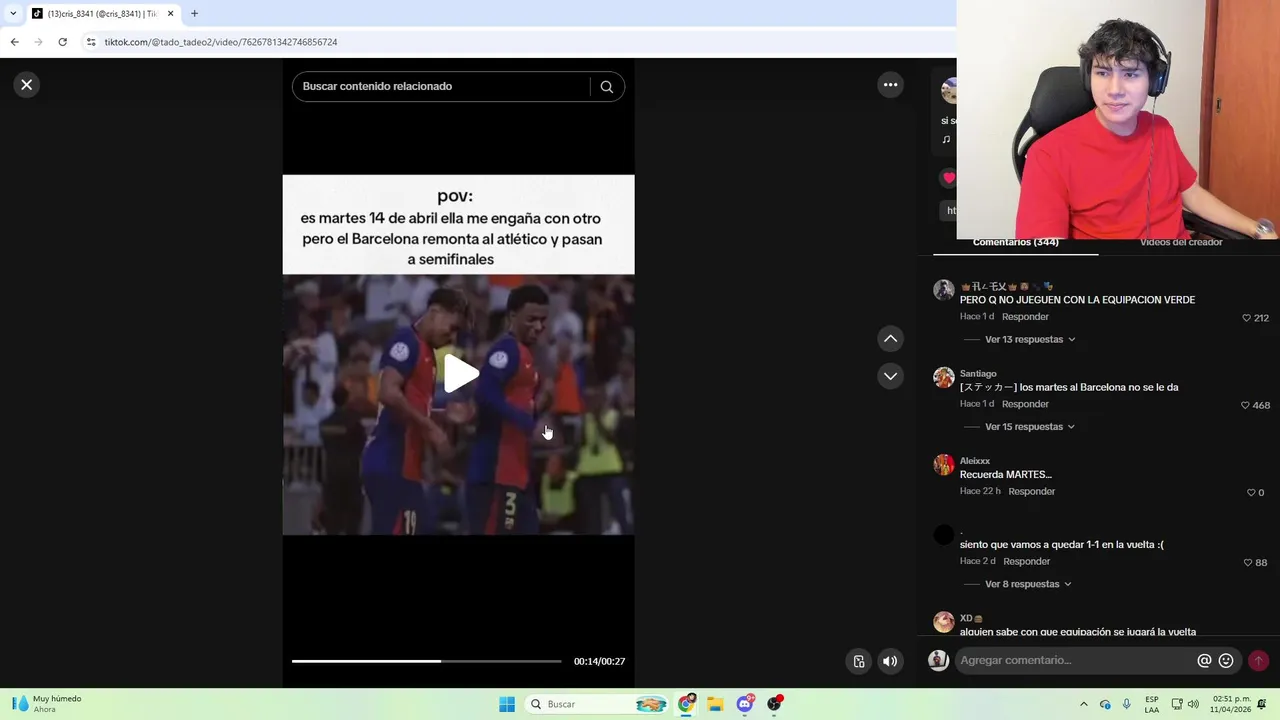Open the username Aleixxx
Viewport: 1280px width, 720px height.
click(975, 461)
